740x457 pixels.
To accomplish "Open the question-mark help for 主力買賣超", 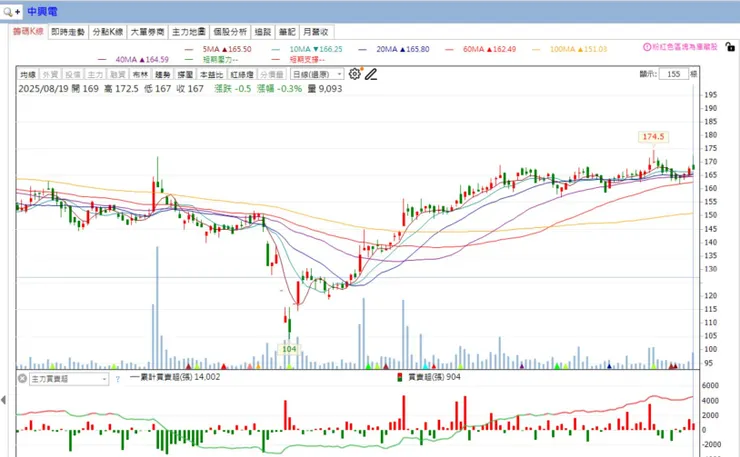I will coord(118,379).
